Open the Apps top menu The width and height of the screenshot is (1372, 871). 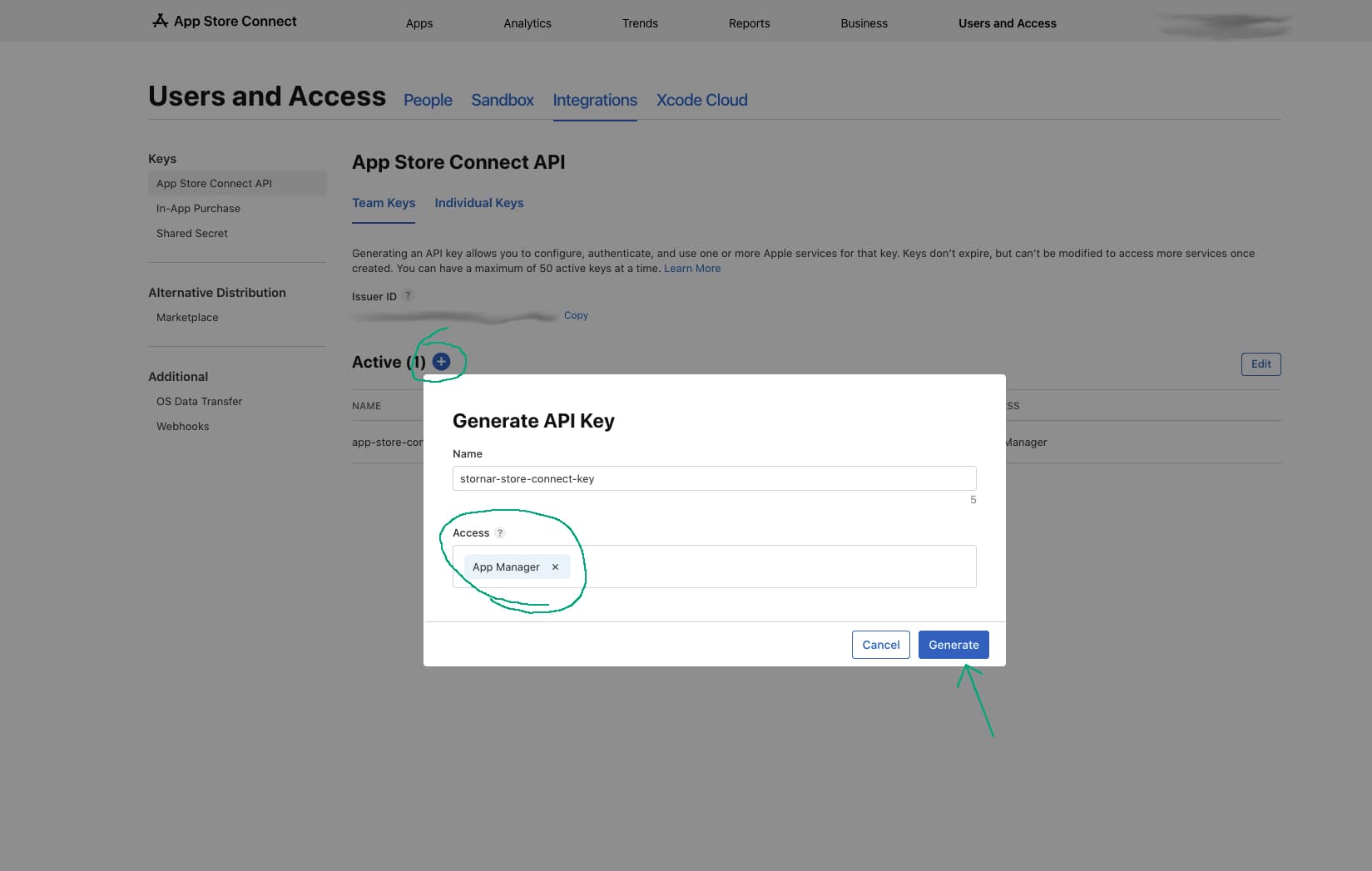coord(419,23)
